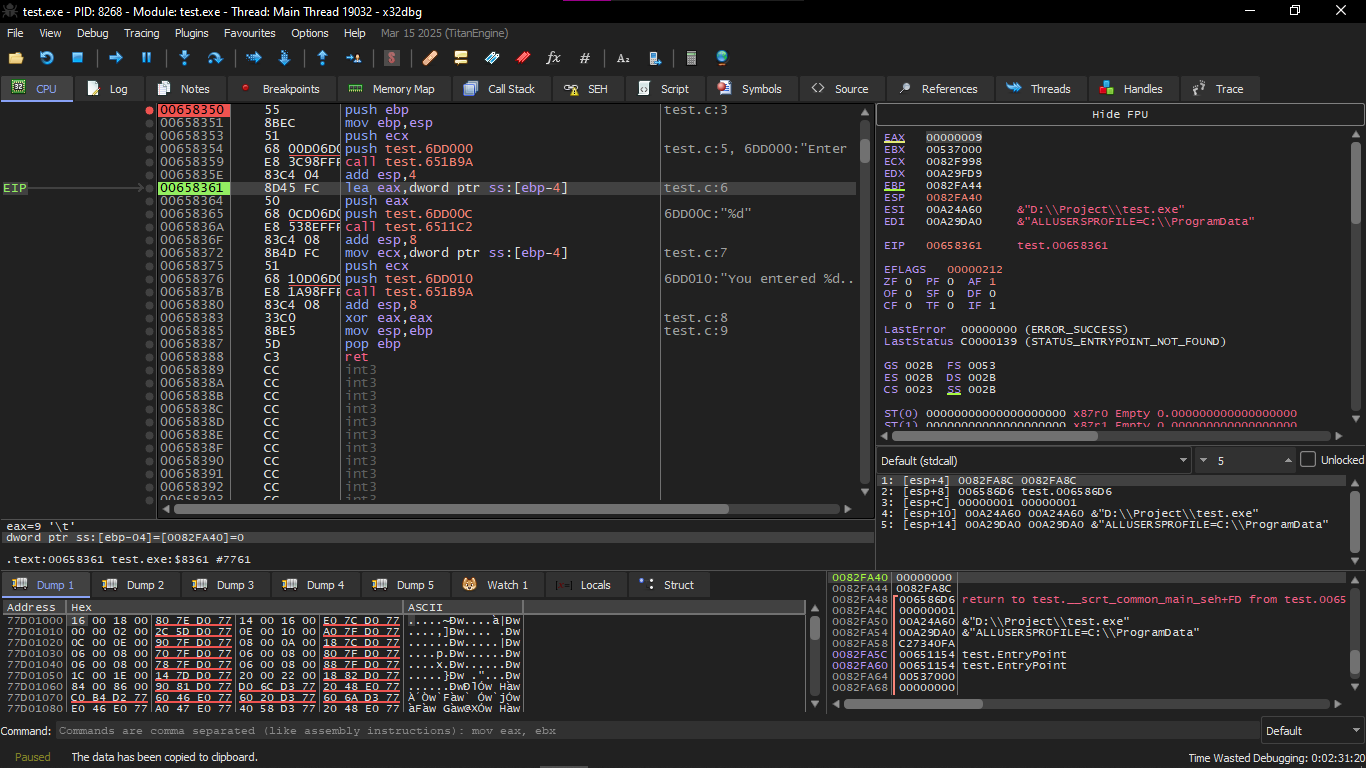This screenshot has width=1366, height=768.
Task: Expand the command bar Default dropdown
Action: [1311, 731]
